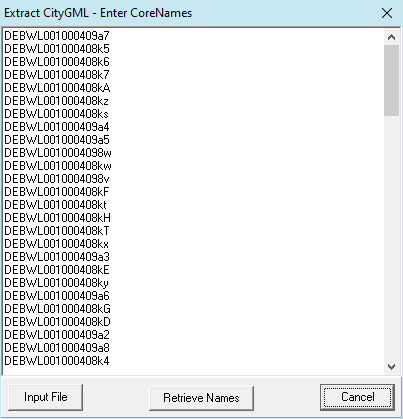This screenshot has width=403, height=419.
Task: Select line DEBWL0010004098v
Action: (57, 179)
